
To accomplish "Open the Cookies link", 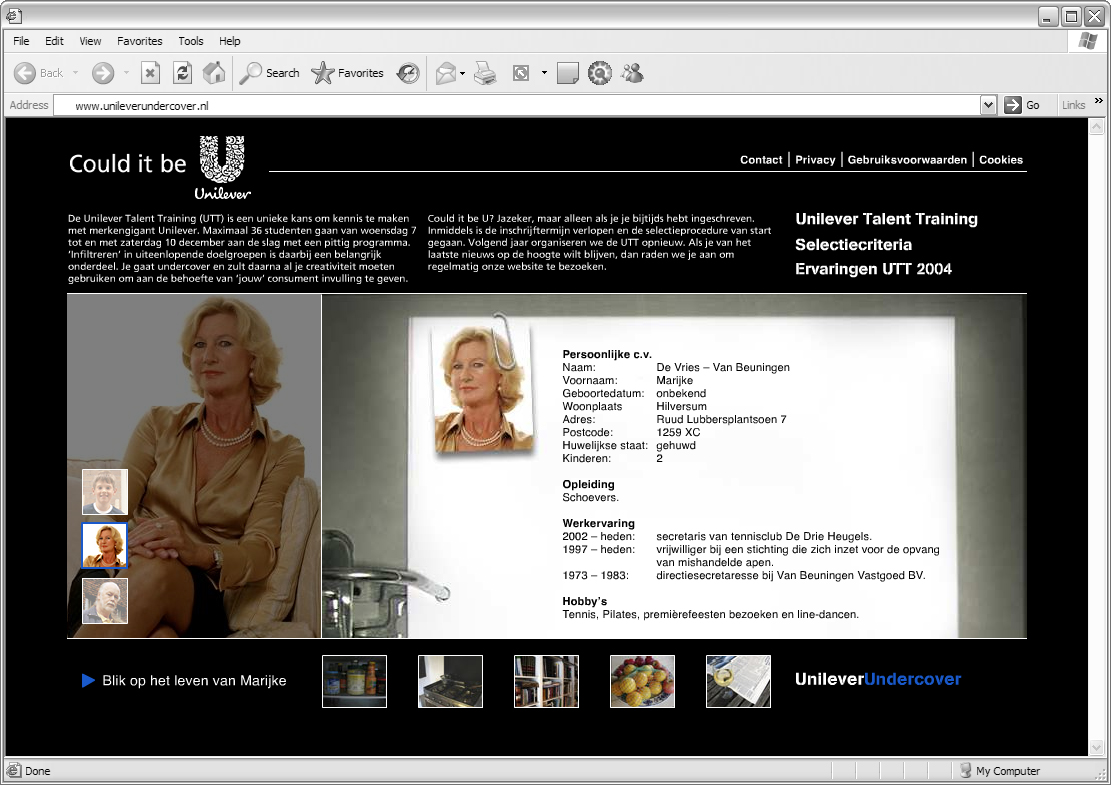I will (x=1000, y=160).
